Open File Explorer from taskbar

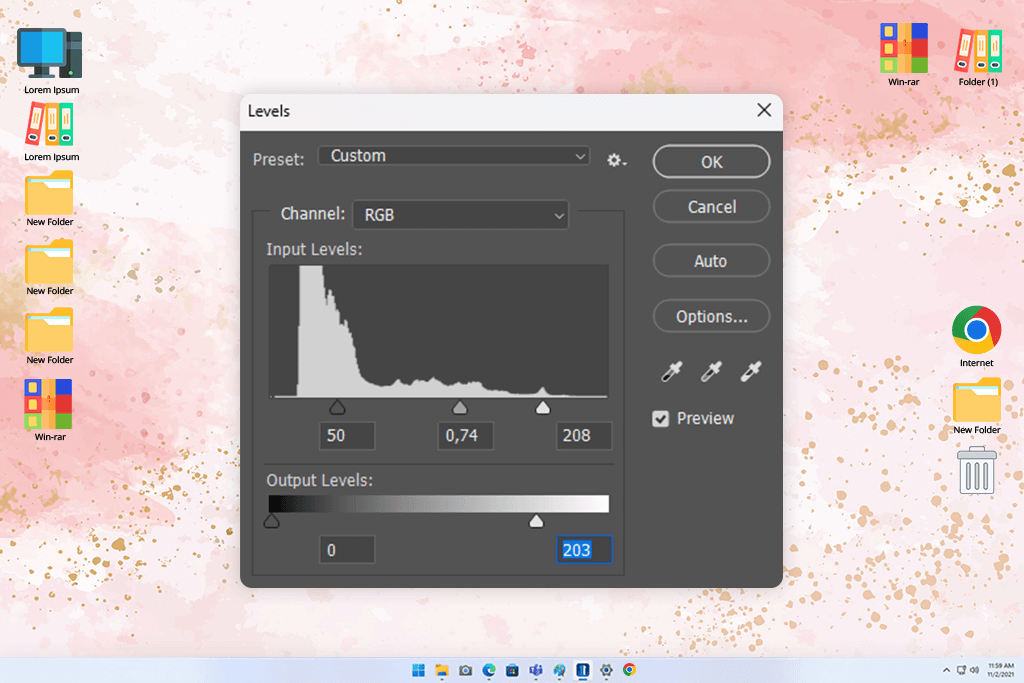(x=442, y=670)
